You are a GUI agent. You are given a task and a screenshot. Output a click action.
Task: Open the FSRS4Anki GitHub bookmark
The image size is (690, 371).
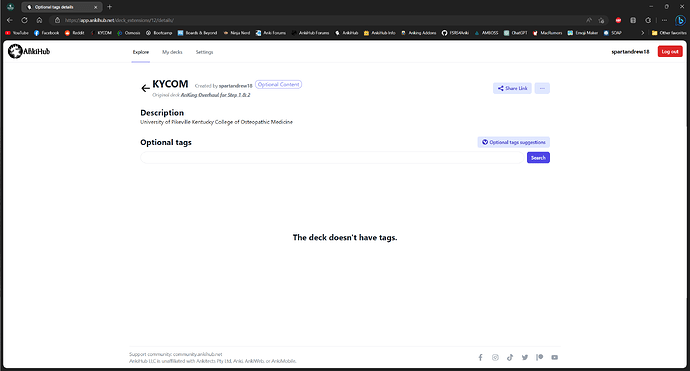coord(455,33)
